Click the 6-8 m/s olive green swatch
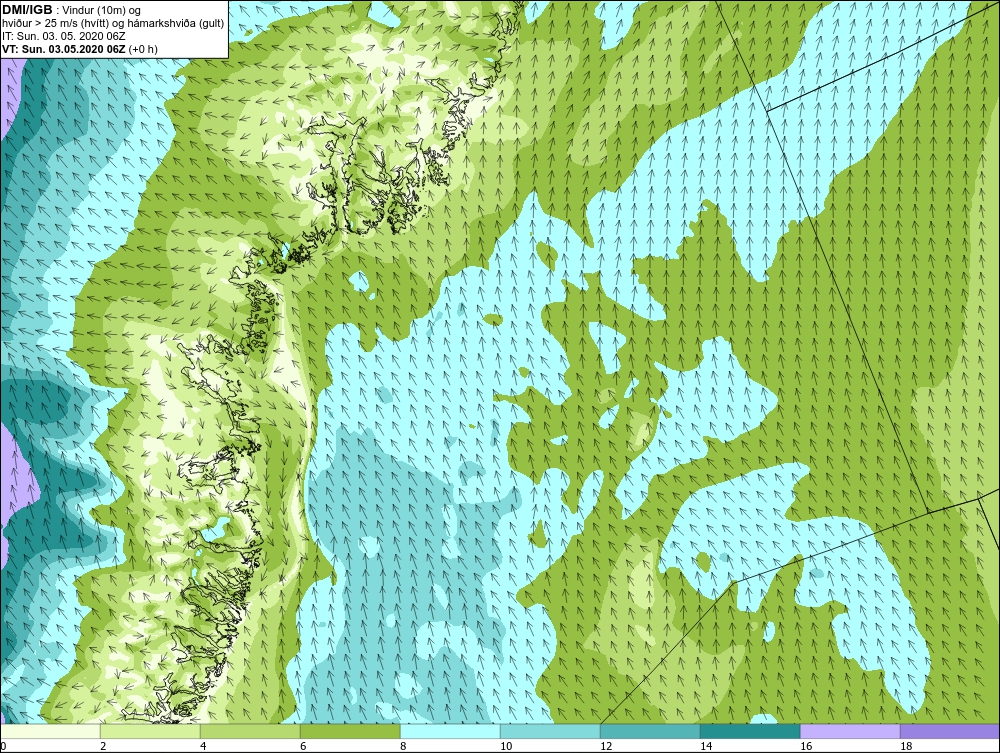This screenshot has height=753, width=1000. click(350, 731)
